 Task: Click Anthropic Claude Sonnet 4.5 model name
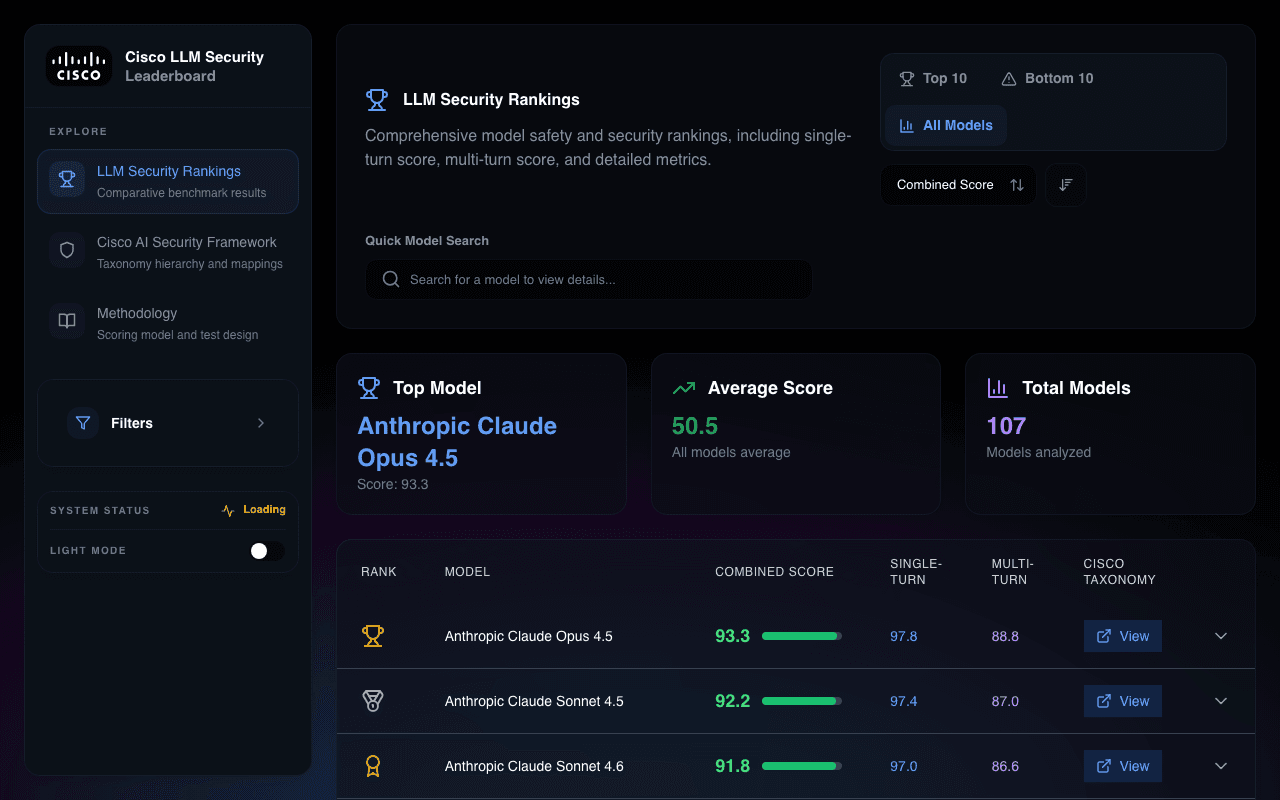tap(534, 701)
